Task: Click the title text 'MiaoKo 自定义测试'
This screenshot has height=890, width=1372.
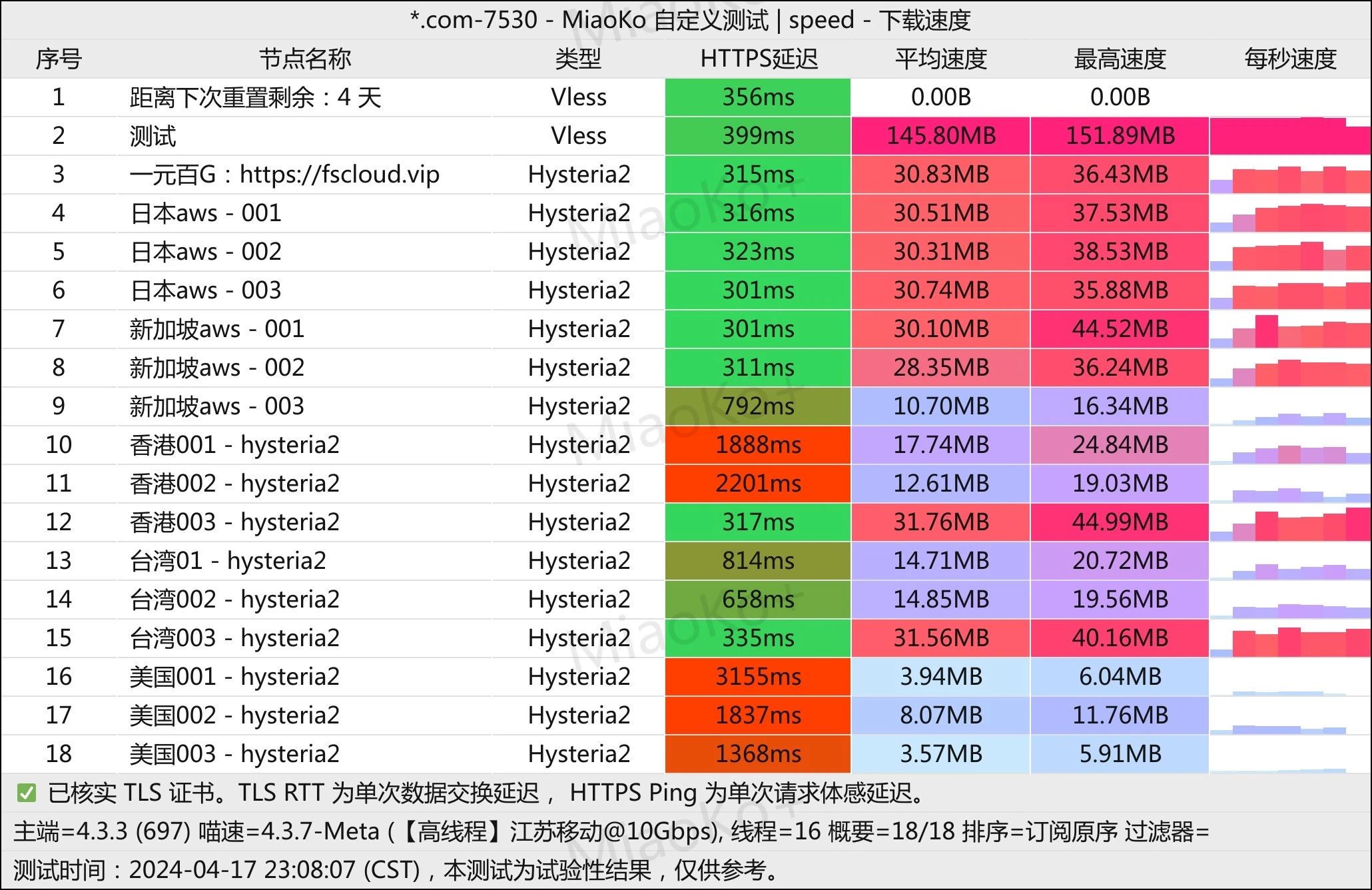Action: 665,20
